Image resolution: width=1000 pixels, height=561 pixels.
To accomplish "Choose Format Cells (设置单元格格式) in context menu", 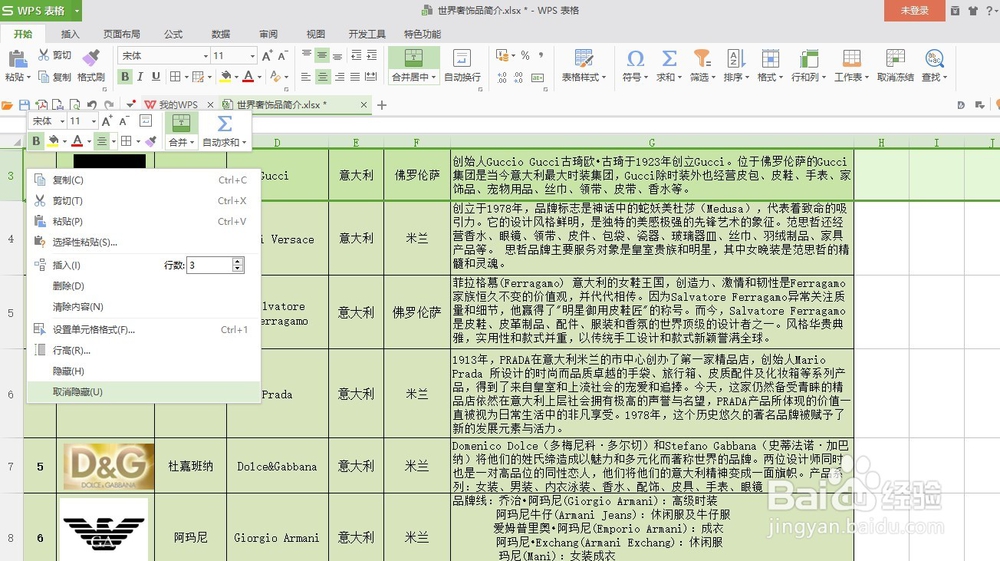I will coord(144,330).
